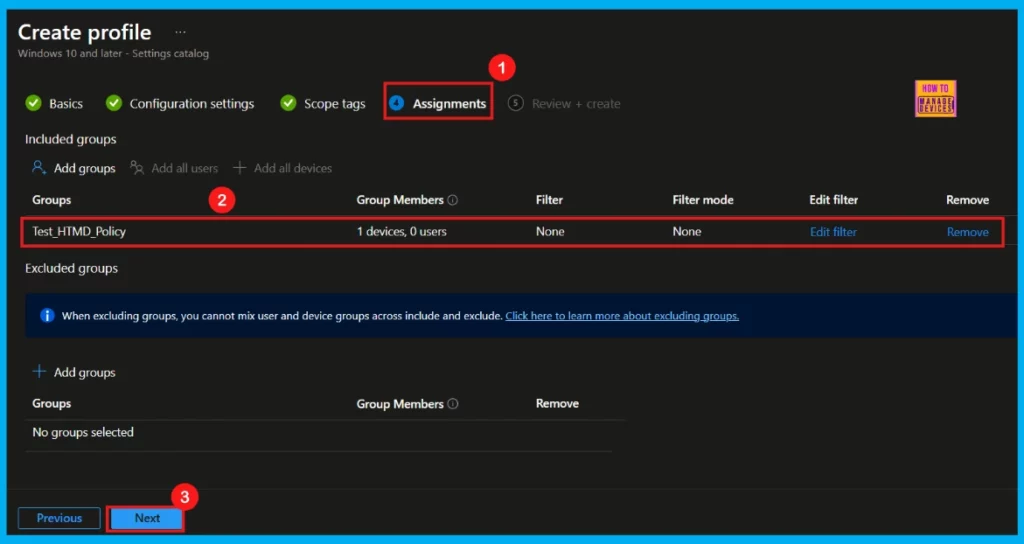
Task: Click the Previous button
Action: click(59, 518)
